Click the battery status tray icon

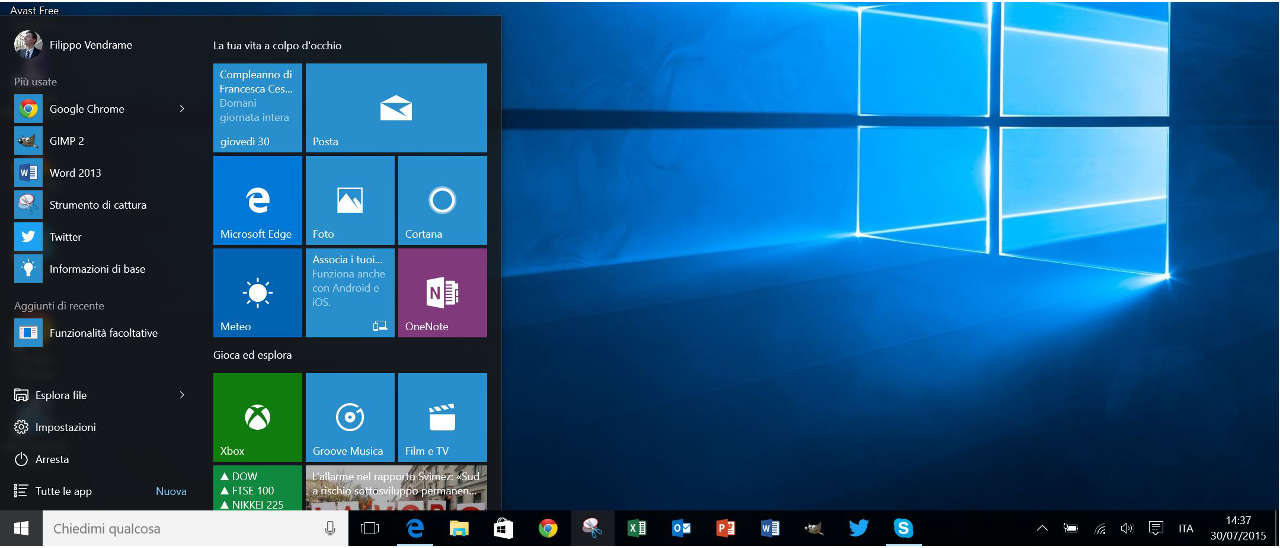1071,528
